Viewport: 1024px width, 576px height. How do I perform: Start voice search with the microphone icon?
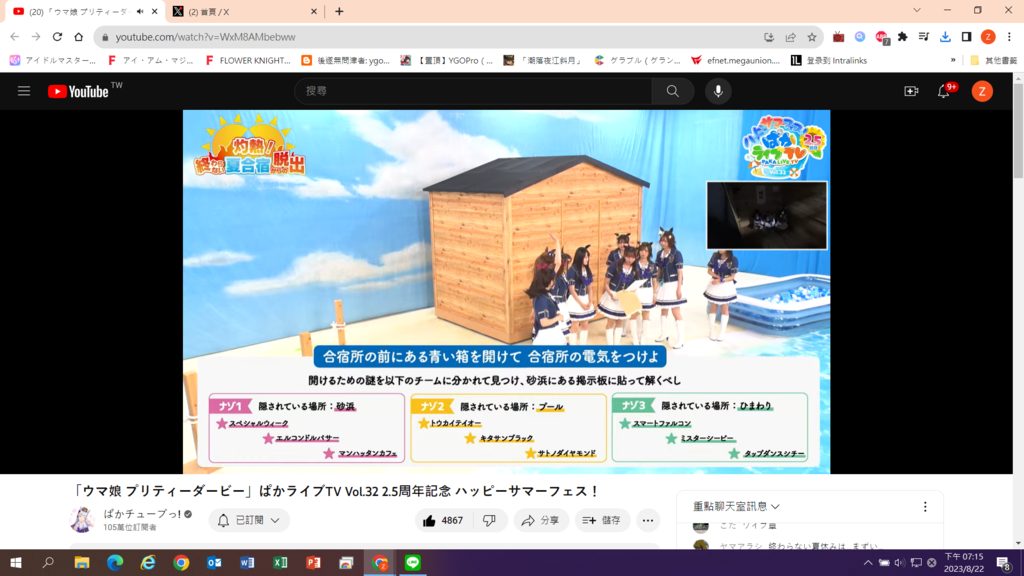[718, 91]
